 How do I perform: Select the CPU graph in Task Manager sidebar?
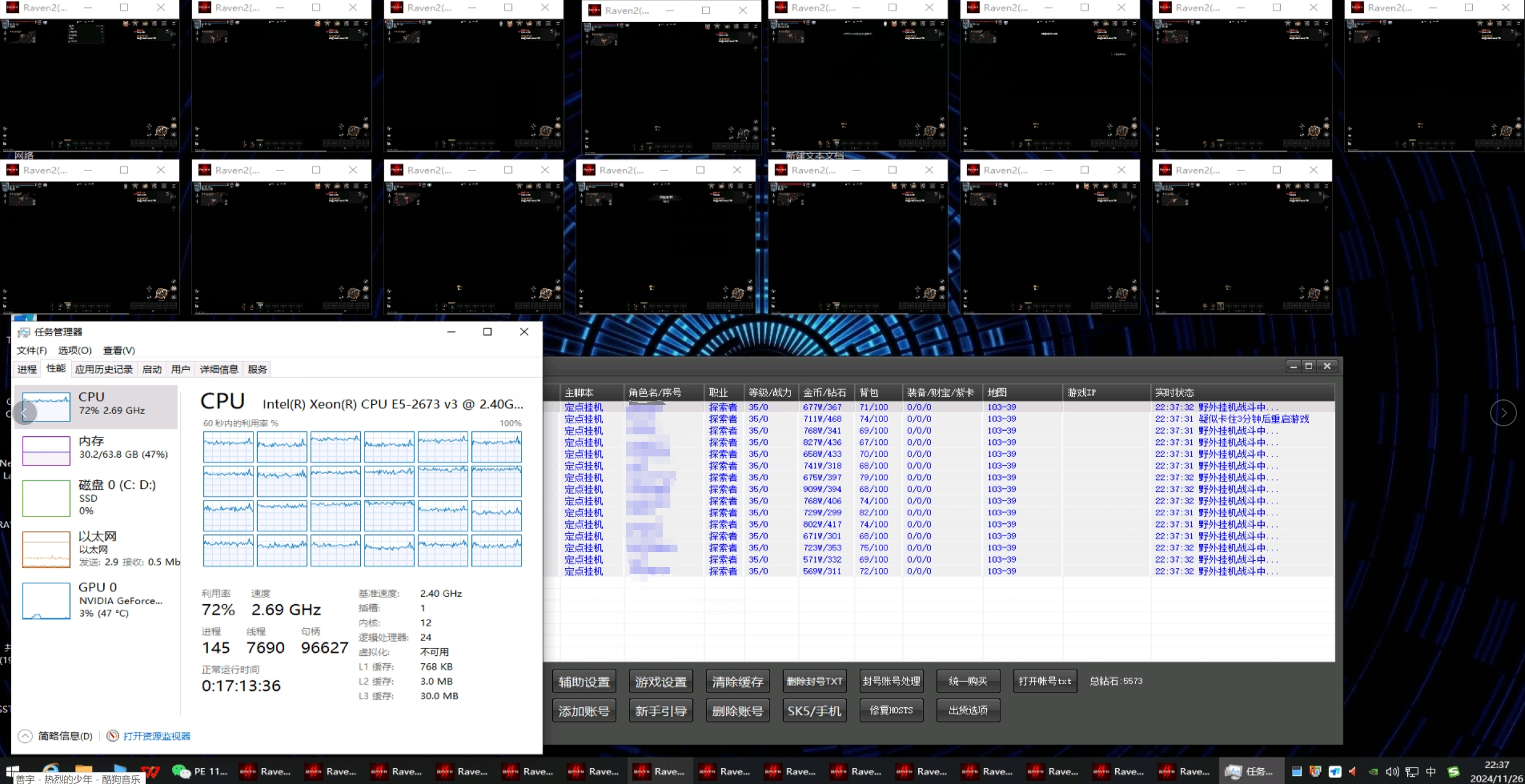point(46,407)
